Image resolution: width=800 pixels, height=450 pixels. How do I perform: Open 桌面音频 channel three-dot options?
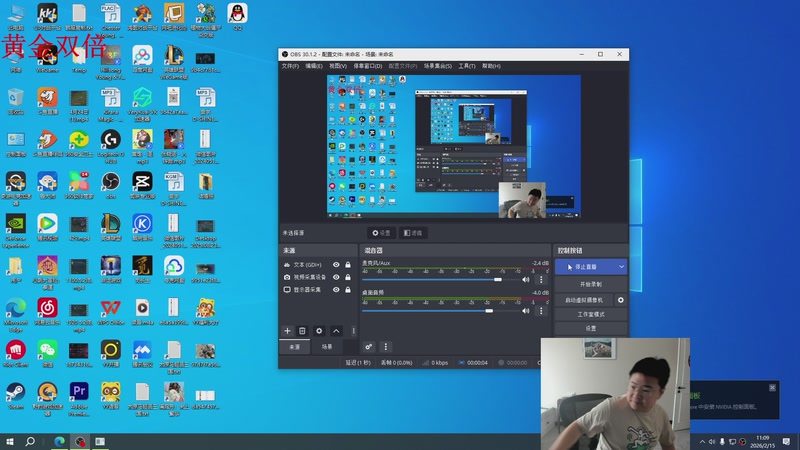pyautogui.click(x=541, y=311)
